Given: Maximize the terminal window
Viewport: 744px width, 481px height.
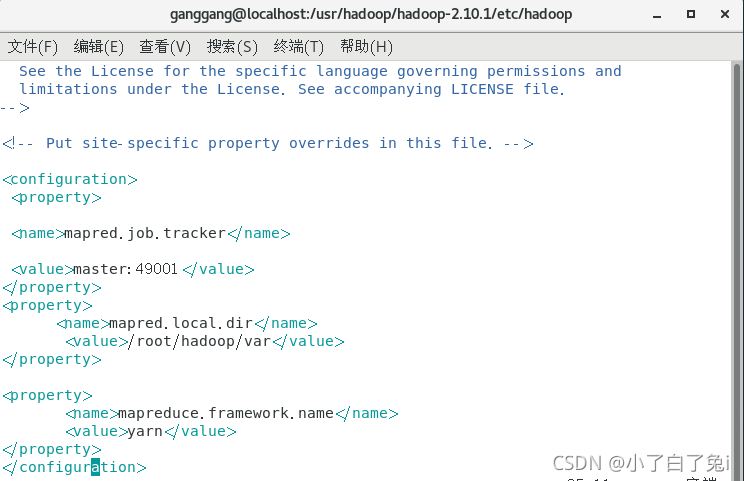Looking at the screenshot, I should tap(691, 14).
